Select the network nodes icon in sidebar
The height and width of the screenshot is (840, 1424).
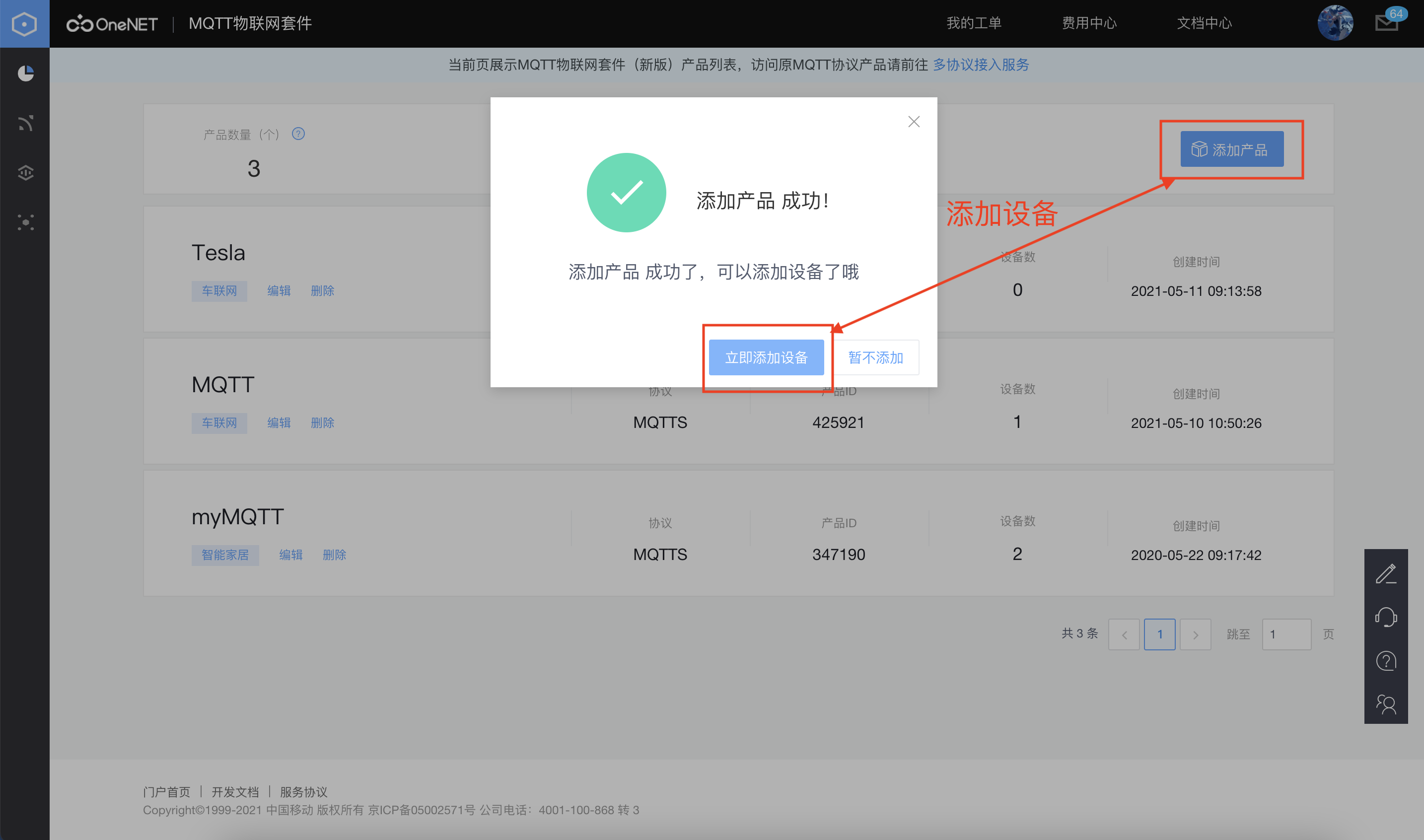click(x=25, y=222)
